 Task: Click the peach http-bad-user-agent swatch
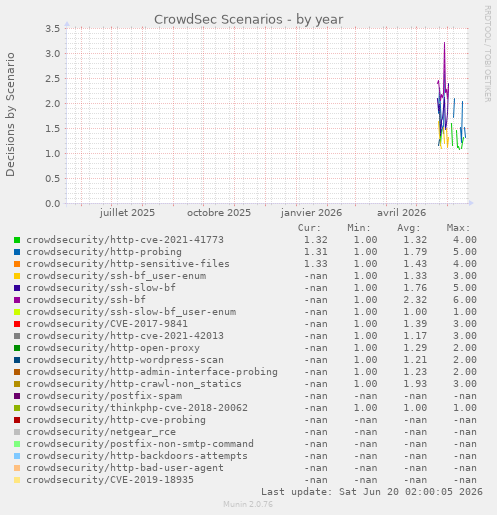17,468
